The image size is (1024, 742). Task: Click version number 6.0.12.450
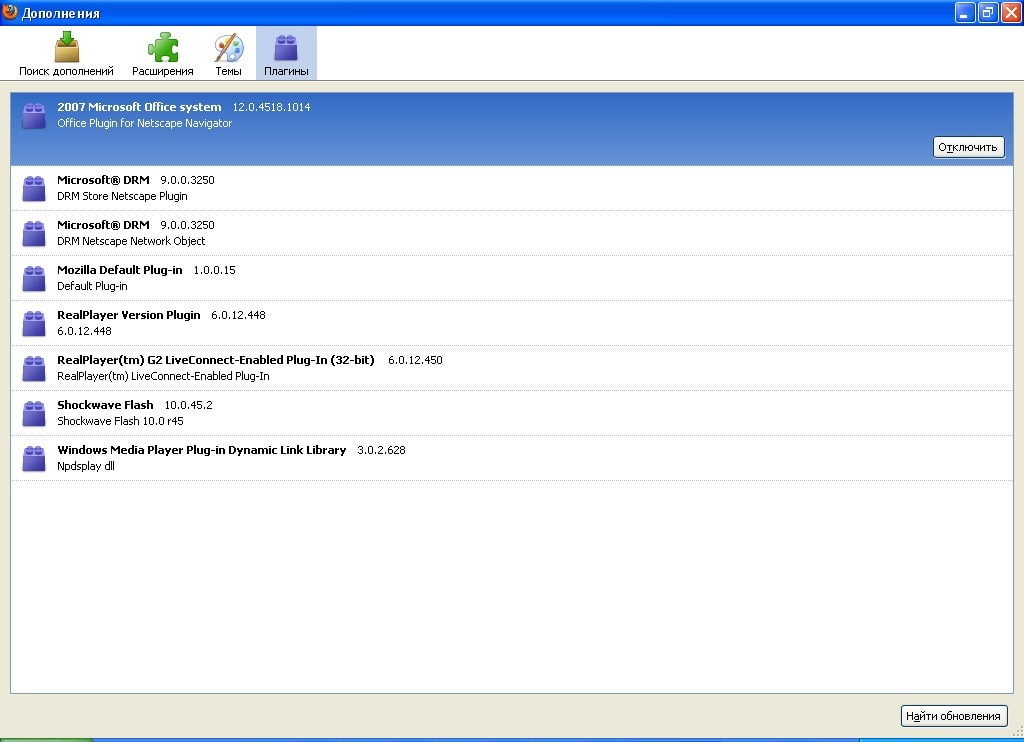tap(415, 360)
